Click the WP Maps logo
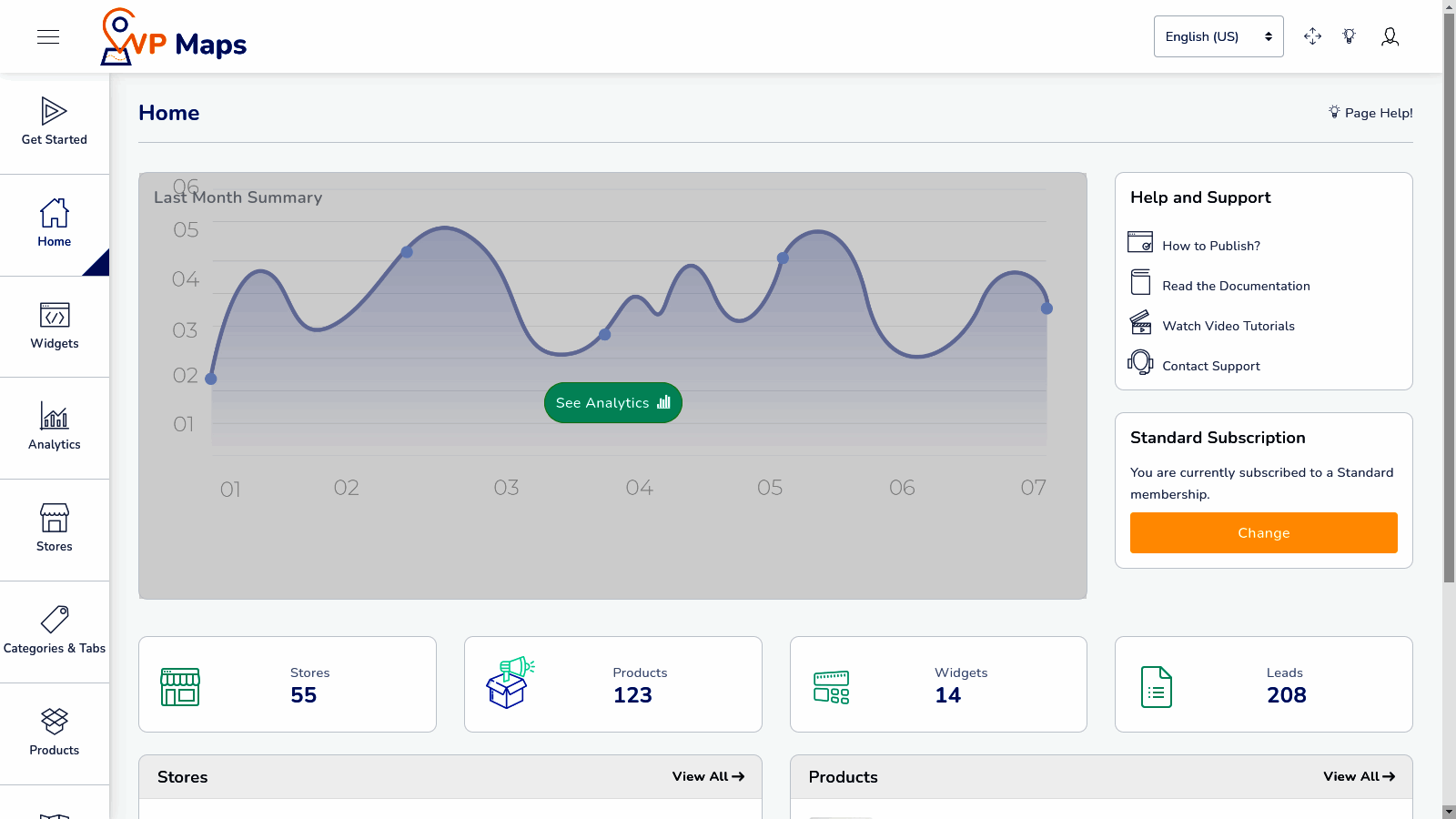1456x819 pixels. tap(172, 36)
